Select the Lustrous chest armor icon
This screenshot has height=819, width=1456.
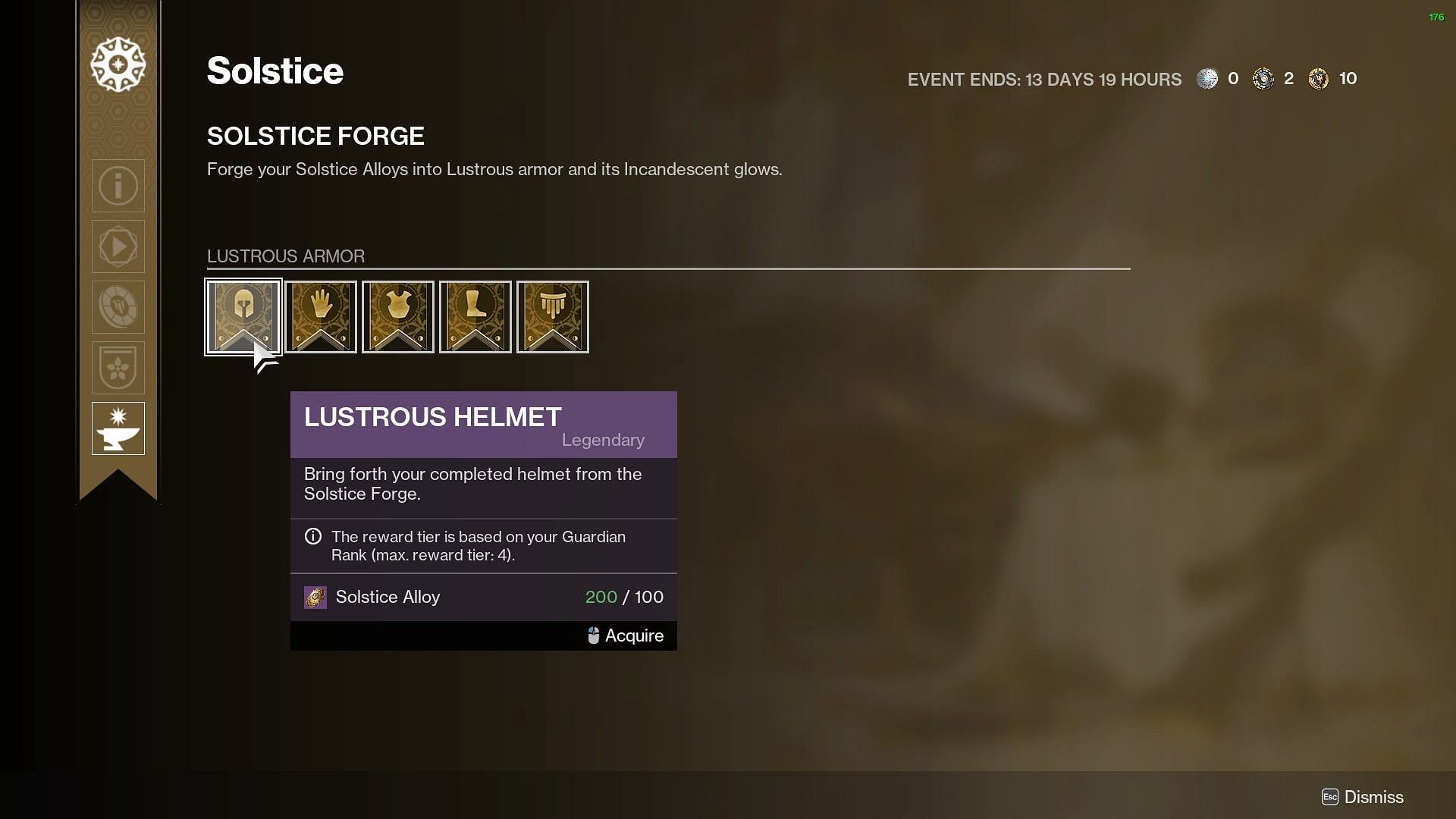point(398,317)
